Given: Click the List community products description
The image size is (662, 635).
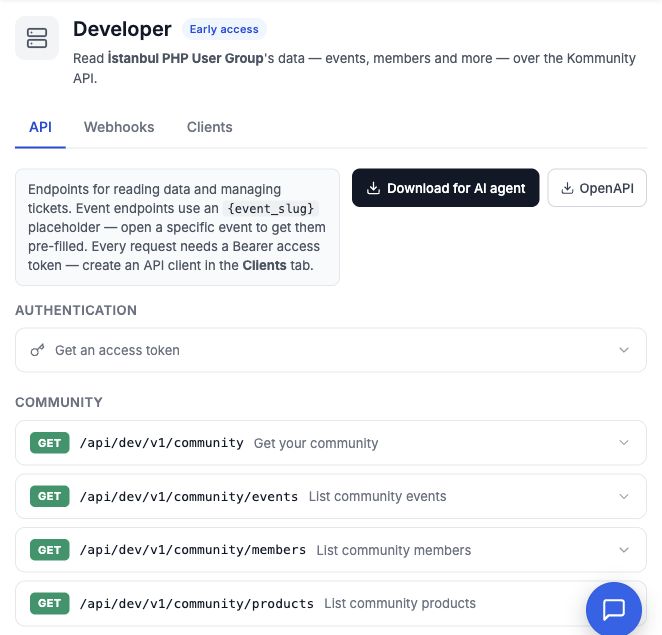Looking at the screenshot, I should point(400,603).
